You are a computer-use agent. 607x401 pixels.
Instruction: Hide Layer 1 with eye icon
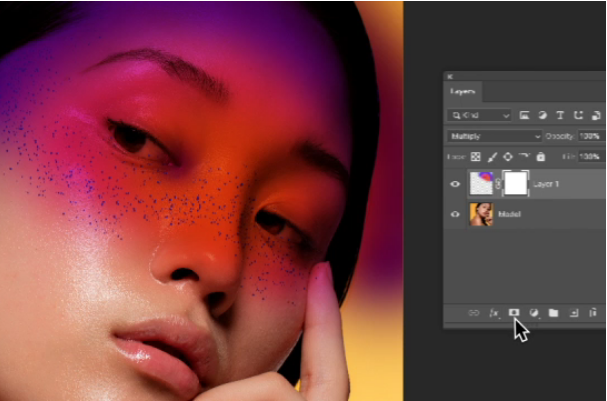point(455,184)
